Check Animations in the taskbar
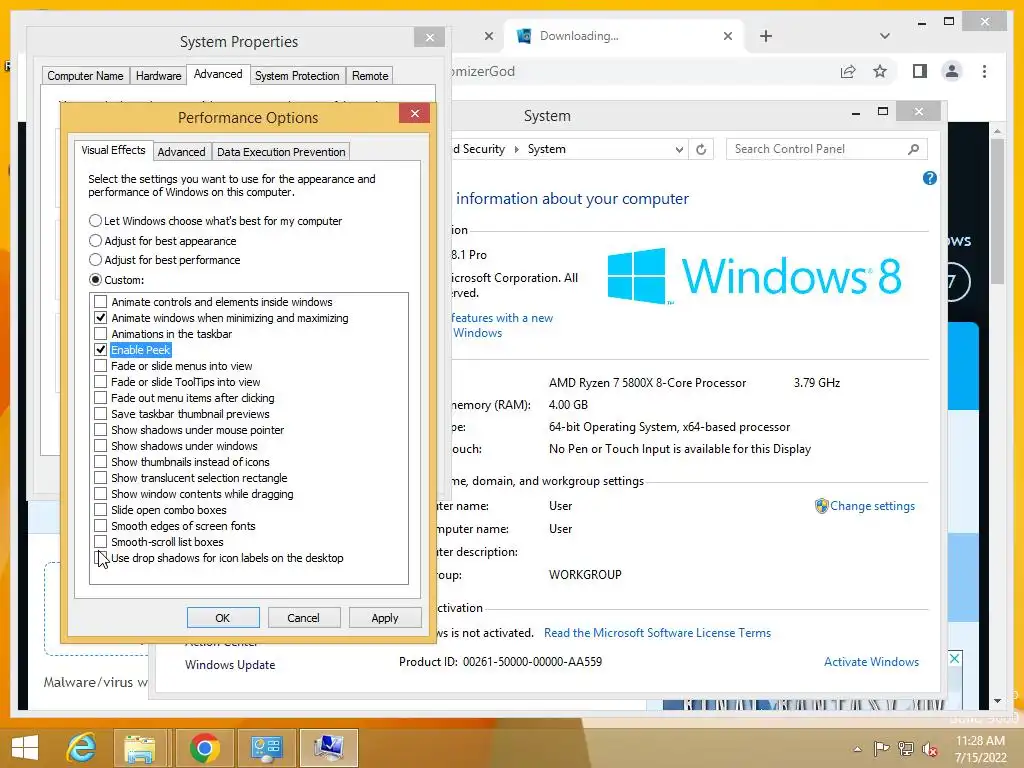Image resolution: width=1024 pixels, height=768 pixels. [101, 334]
